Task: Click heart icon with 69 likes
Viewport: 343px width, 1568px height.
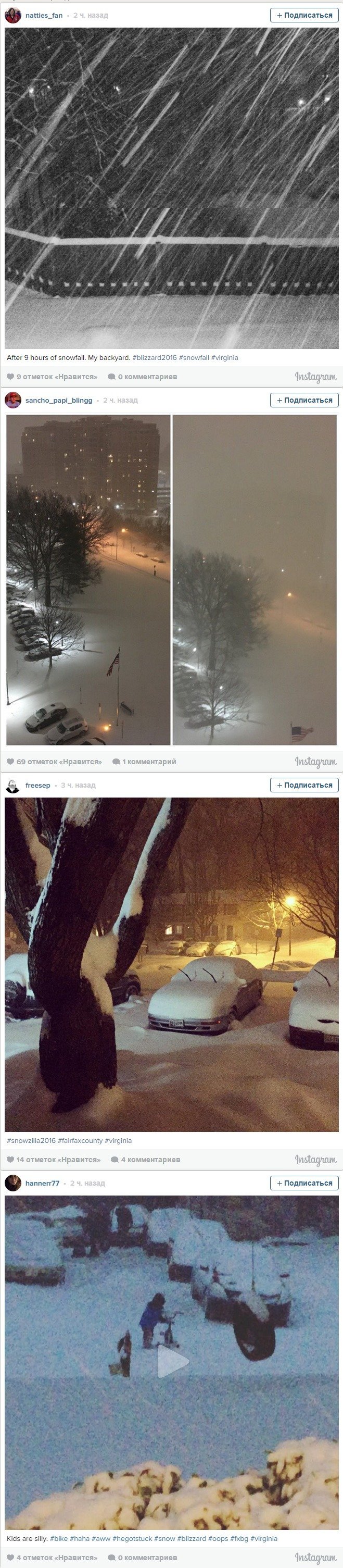Action: click(x=10, y=762)
